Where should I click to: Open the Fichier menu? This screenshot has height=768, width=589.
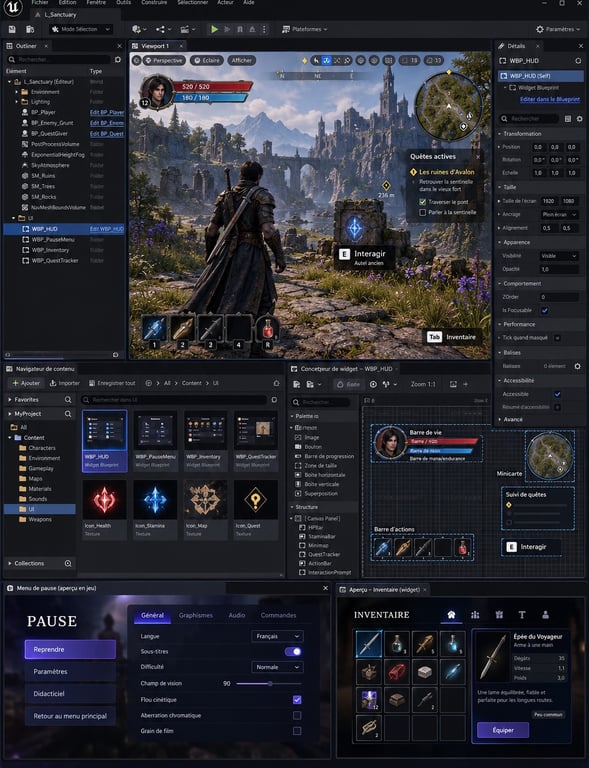tap(40, 2)
